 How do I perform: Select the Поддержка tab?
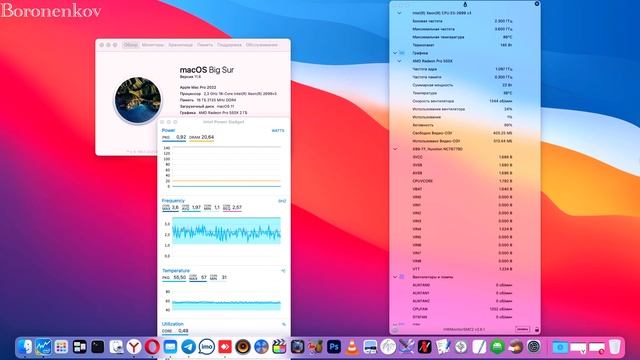[x=229, y=45]
